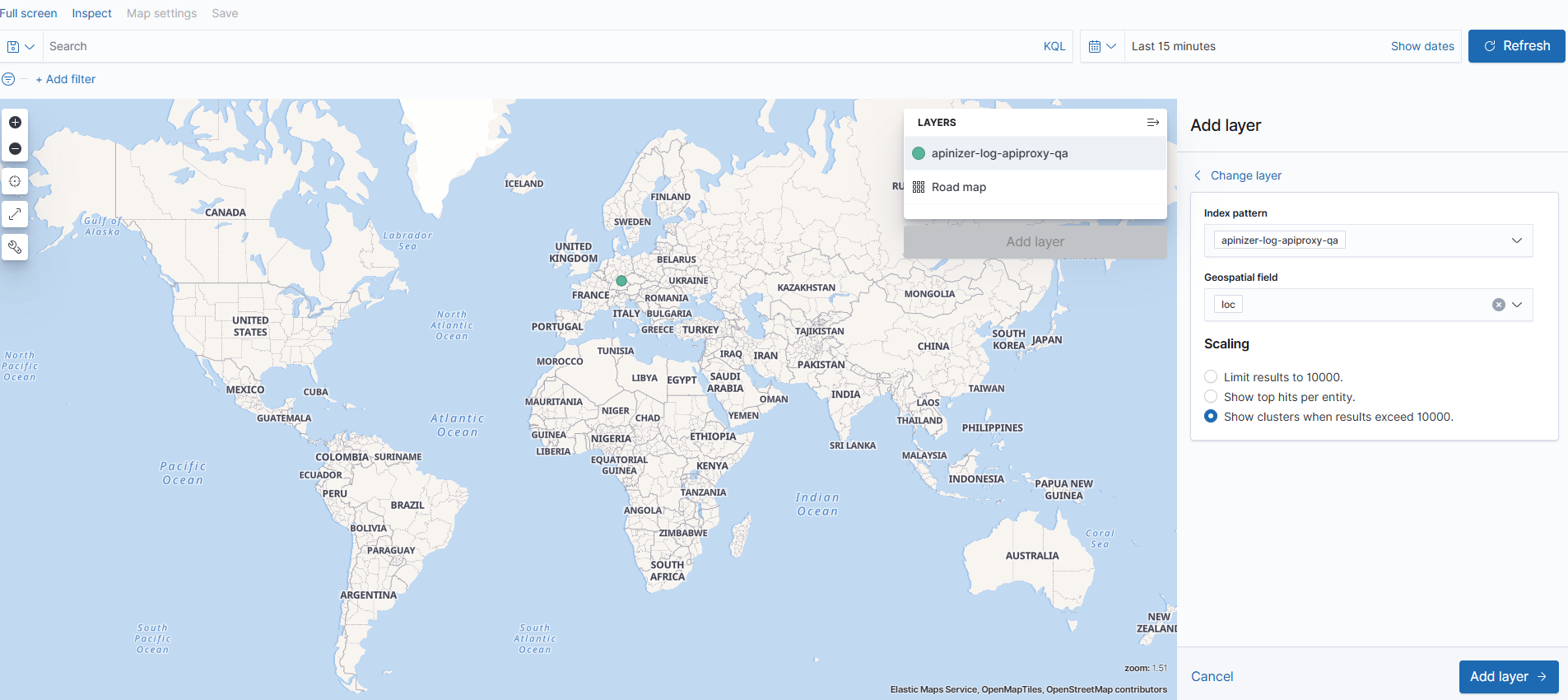Click the green apinizer-log-apiproxy-qa layer color dot
The height and width of the screenshot is (700, 1568).
(919, 153)
